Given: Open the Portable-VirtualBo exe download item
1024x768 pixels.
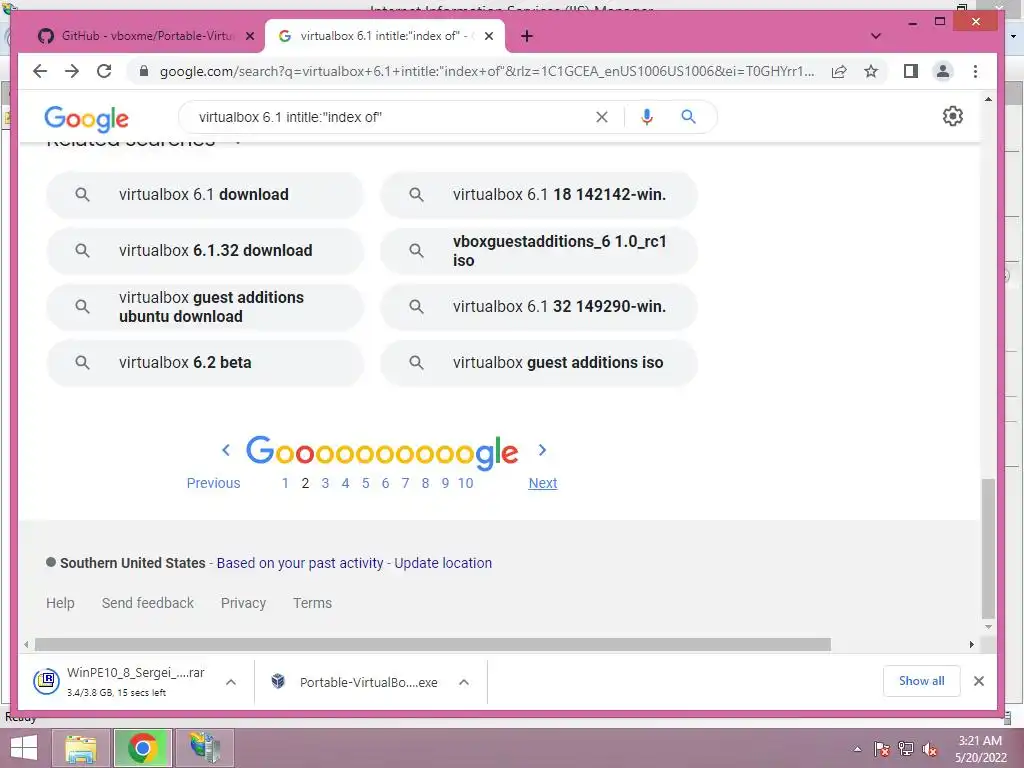Looking at the screenshot, I should [x=355, y=682].
